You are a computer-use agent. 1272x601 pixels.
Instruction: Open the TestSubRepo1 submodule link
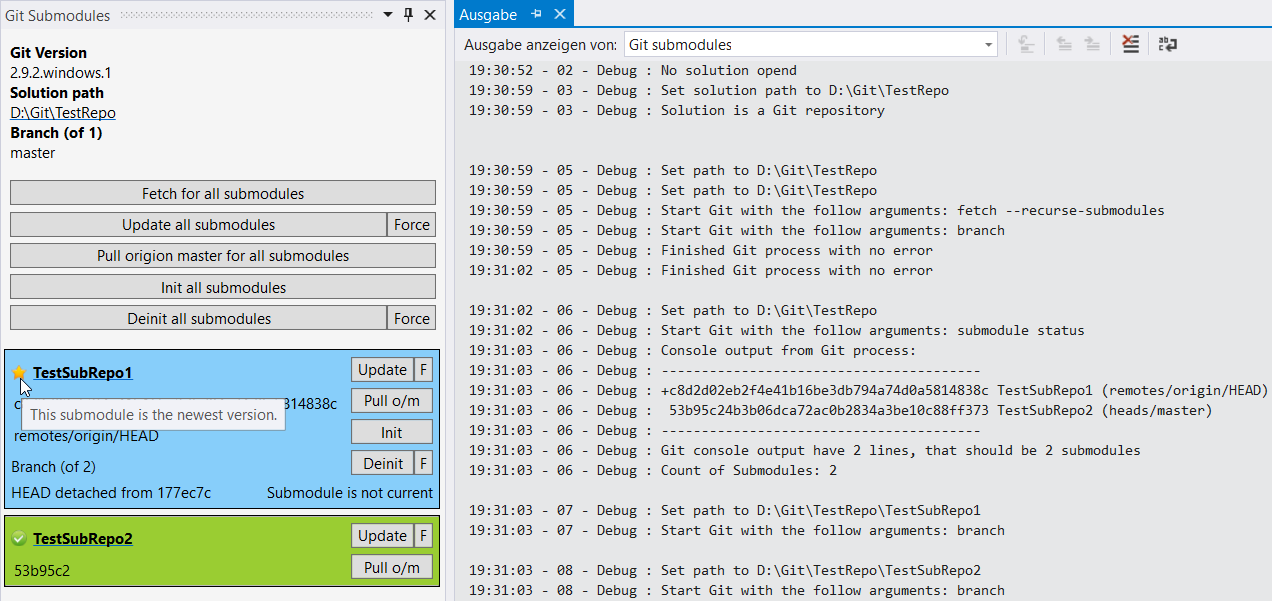point(83,373)
